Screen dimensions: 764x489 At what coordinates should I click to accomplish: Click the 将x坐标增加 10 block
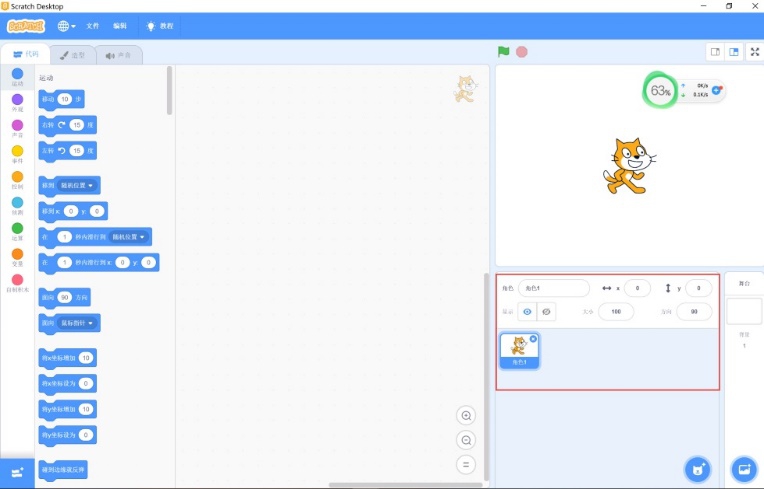(x=68, y=358)
